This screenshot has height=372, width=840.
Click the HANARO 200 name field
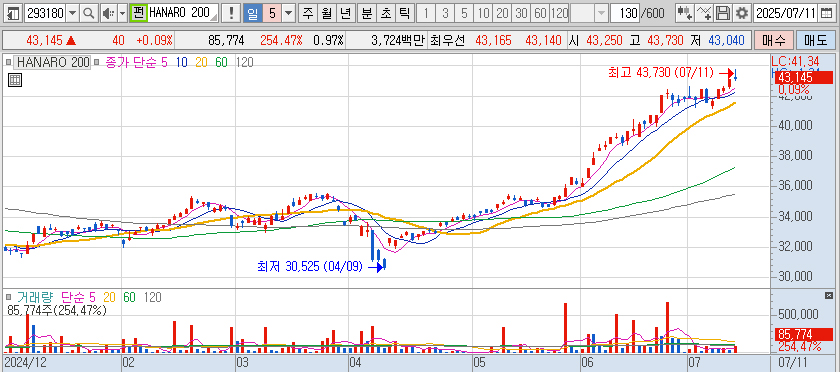[183, 13]
